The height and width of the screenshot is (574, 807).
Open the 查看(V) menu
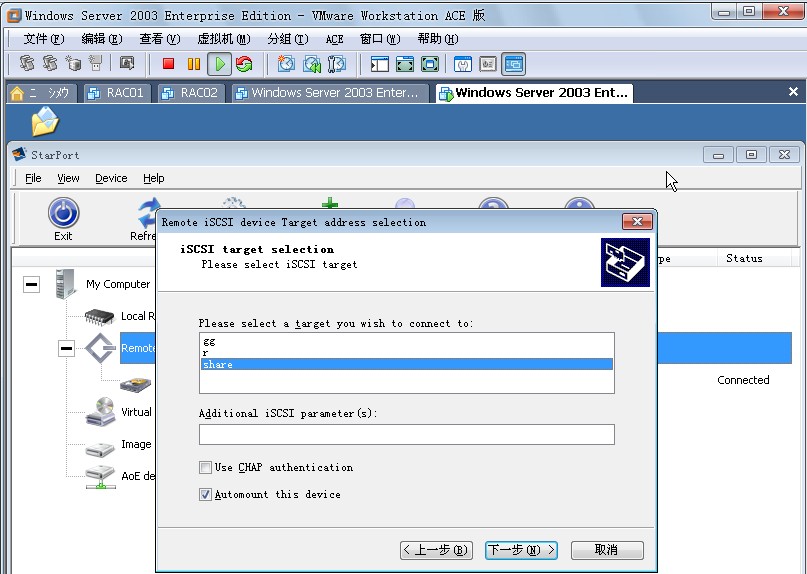point(160,39)
